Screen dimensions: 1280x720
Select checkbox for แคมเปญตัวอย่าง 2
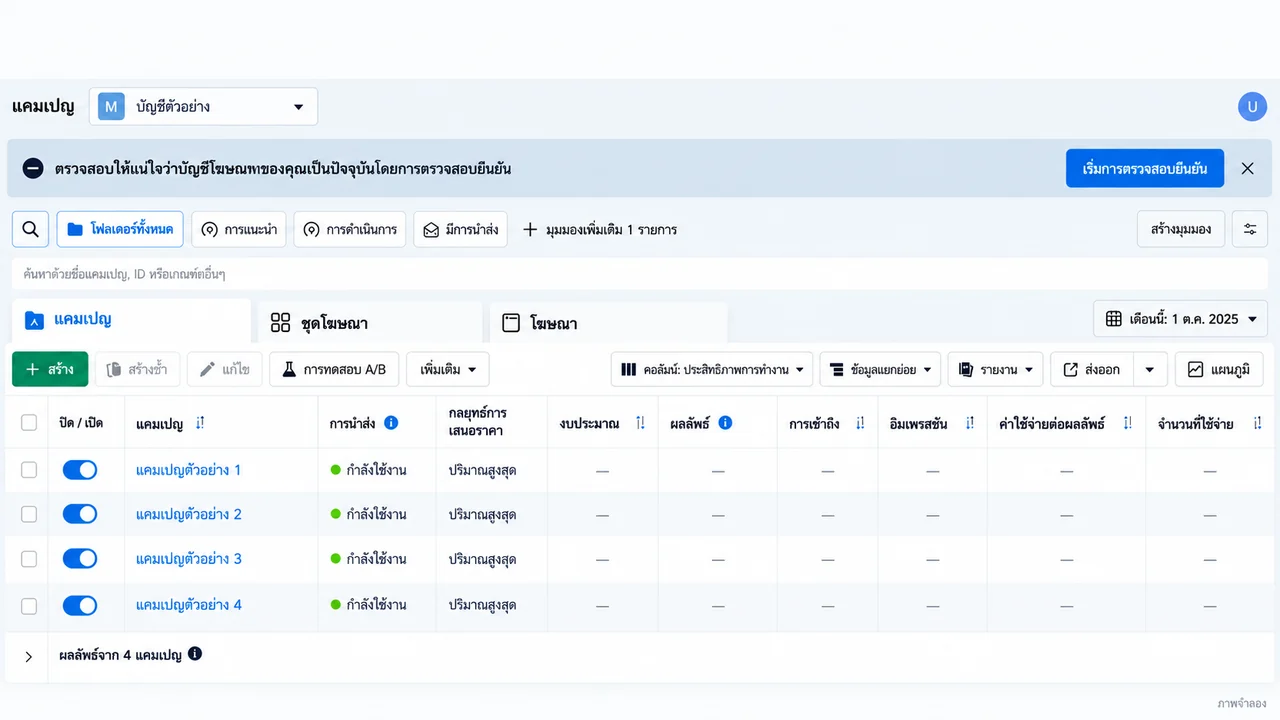(x=29, y=514)
